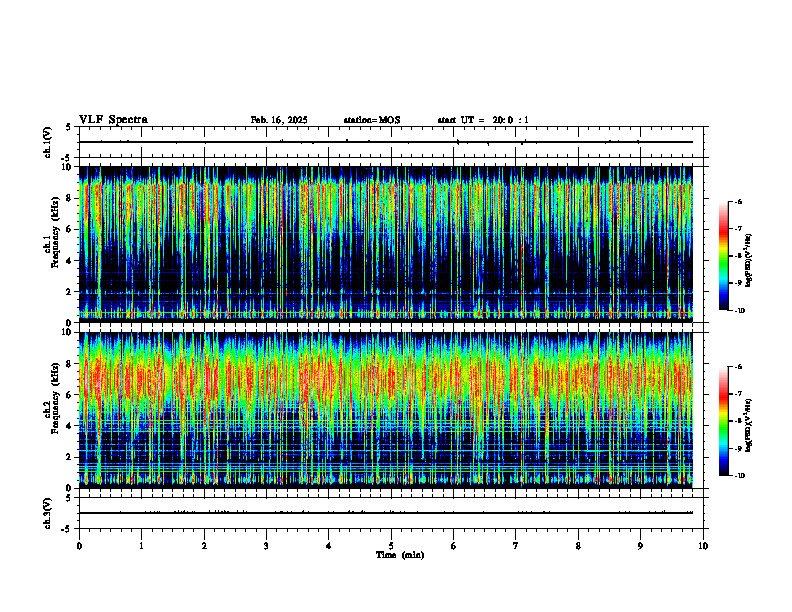This screenshot has width=792, height=612.
Task: Click the "4" kHz tick of ch.2 spectrogram
Action: click(x=70, y=426)
